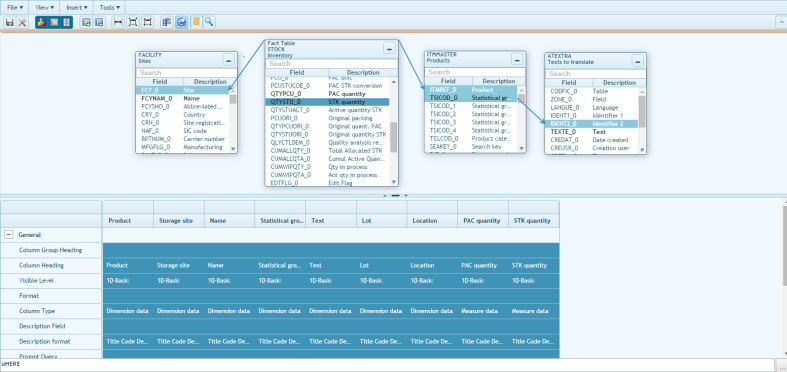Open the View menu
This screenshot has height=372, width=787.
(x=45, y=8)
